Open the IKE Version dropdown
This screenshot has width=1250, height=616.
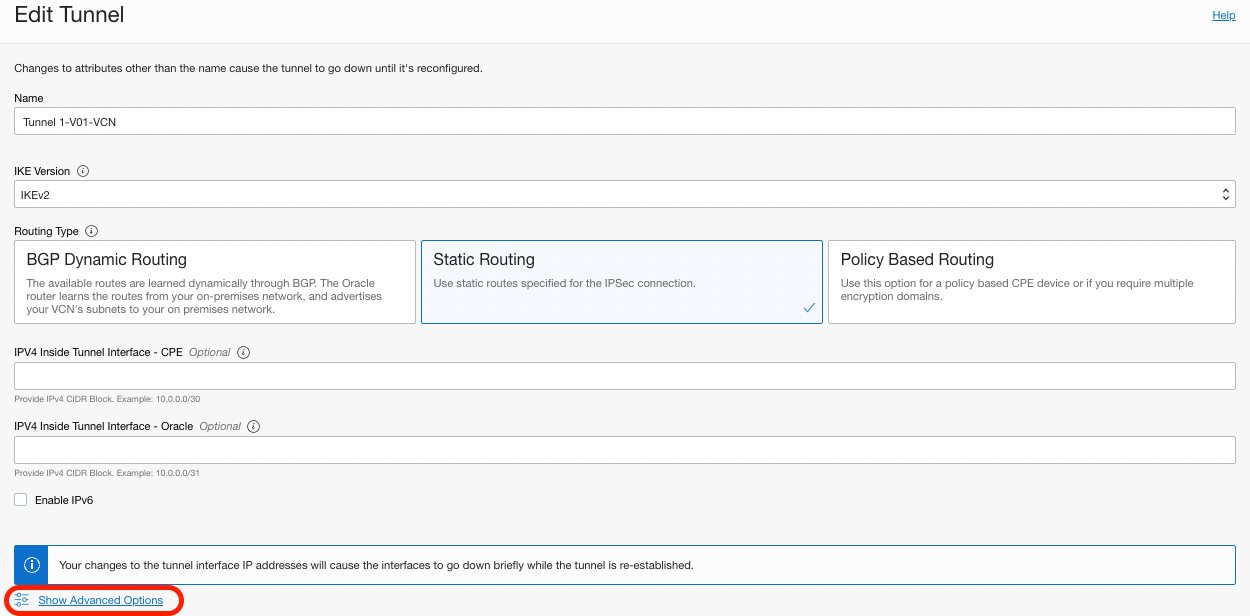pyautogui.click(x=625, y=194)
